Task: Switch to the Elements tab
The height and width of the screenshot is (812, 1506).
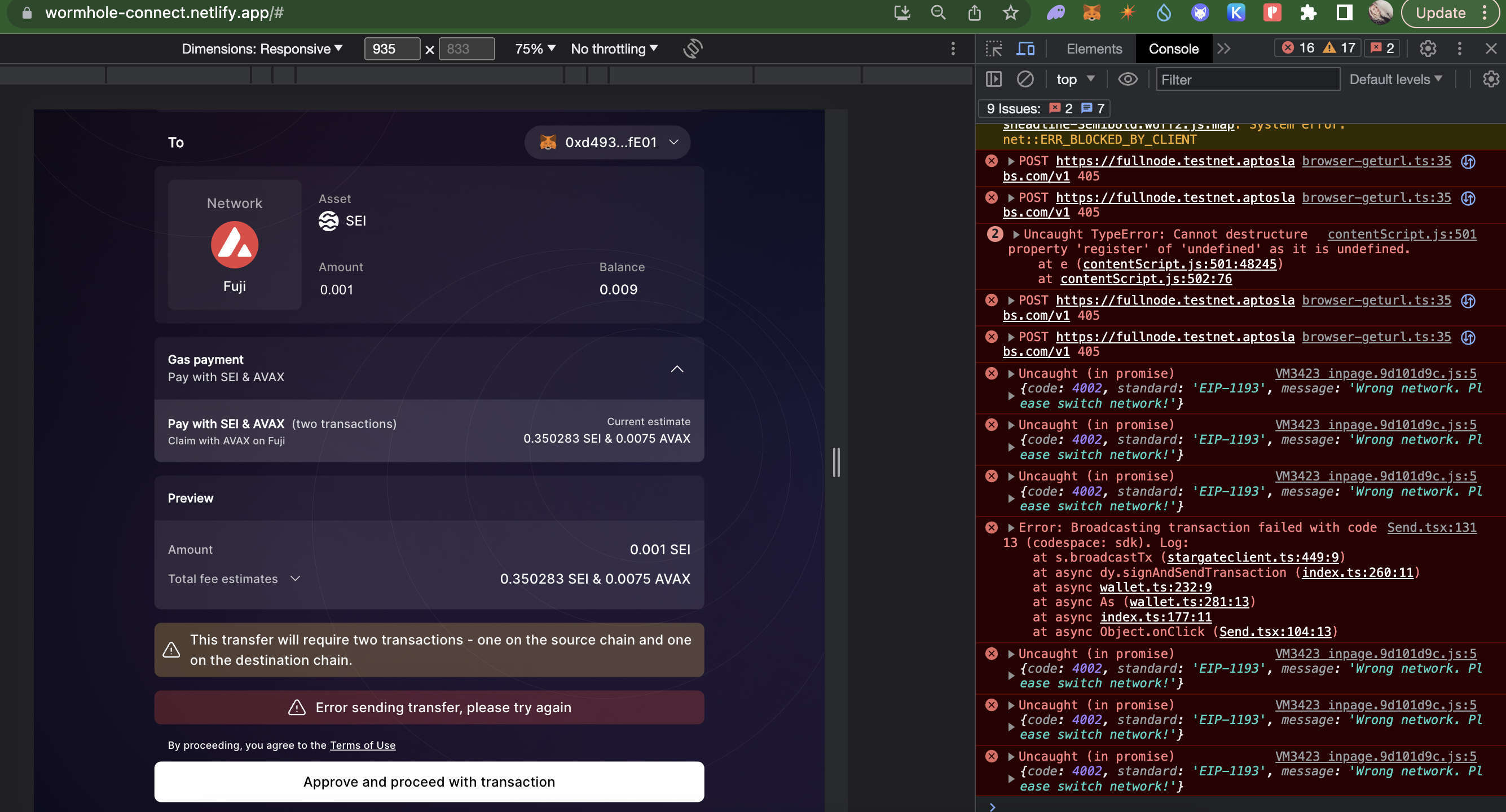Action: (1093, 48)
